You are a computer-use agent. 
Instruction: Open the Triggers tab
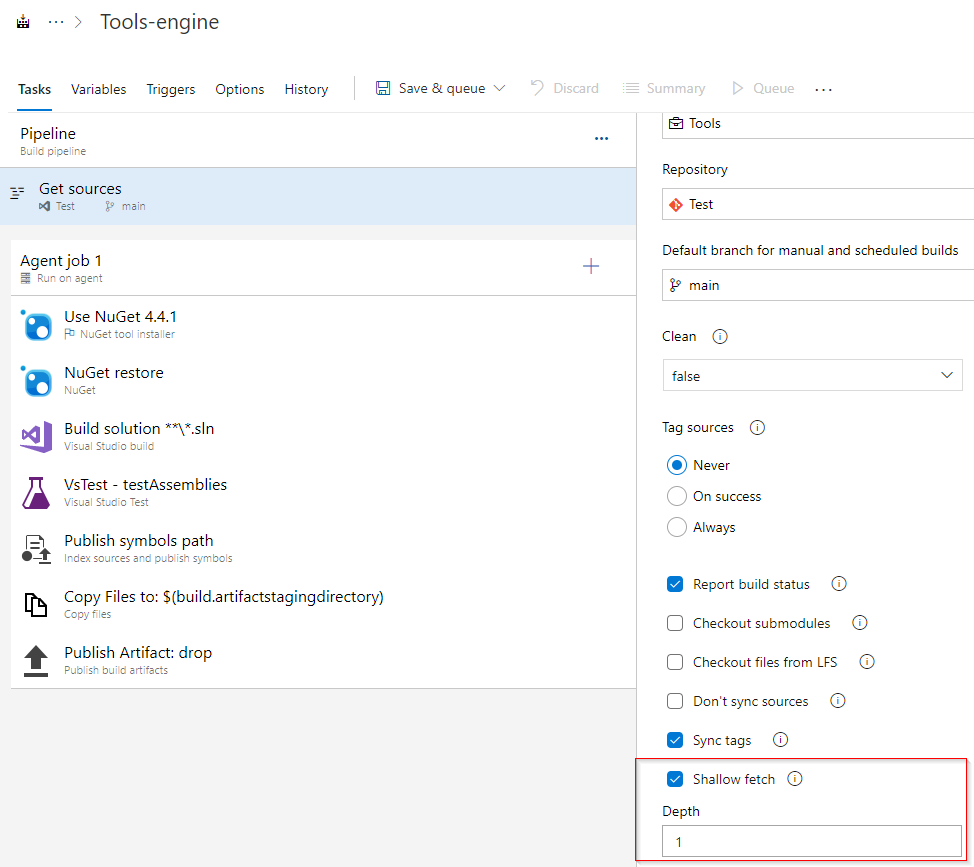(x=171, y=89)
